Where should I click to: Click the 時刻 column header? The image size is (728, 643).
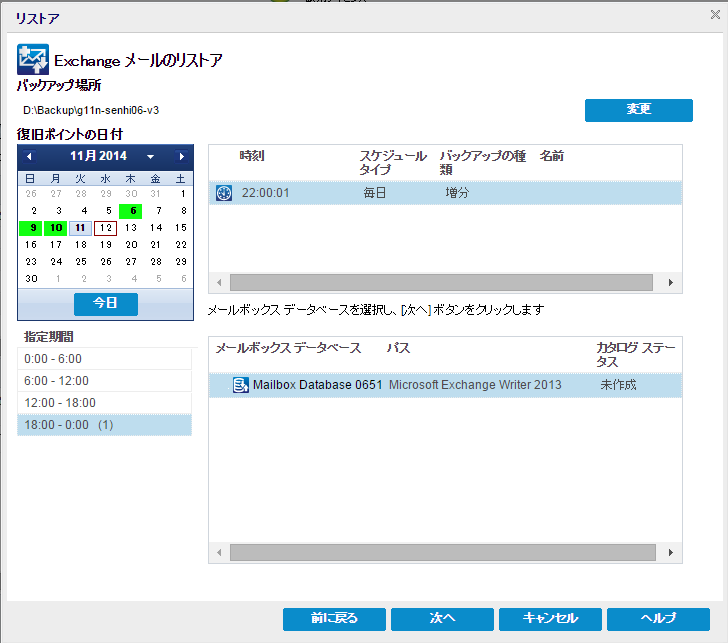coord(252,156)
